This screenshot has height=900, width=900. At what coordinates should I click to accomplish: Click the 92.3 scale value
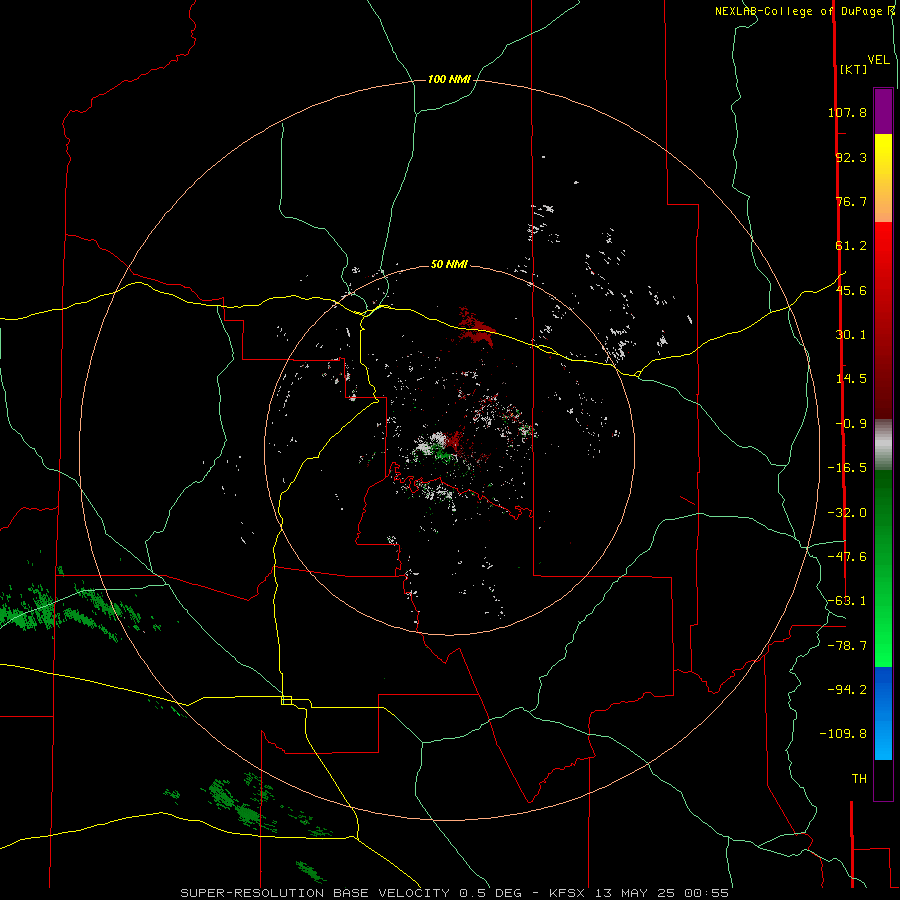click(851, 157)
